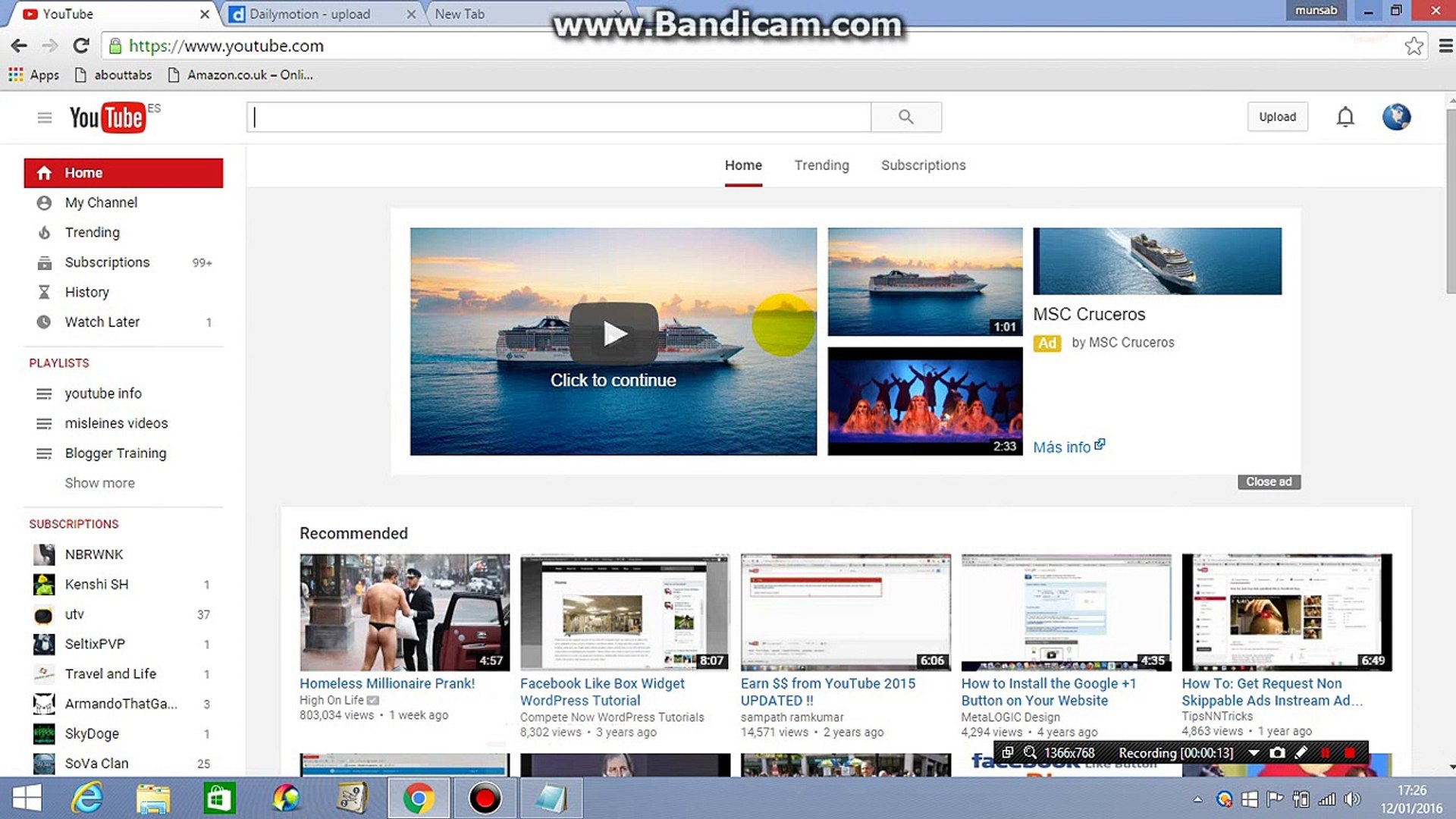Open the account avatar menu
1456x819 pixels.
tap(1396, 117)
